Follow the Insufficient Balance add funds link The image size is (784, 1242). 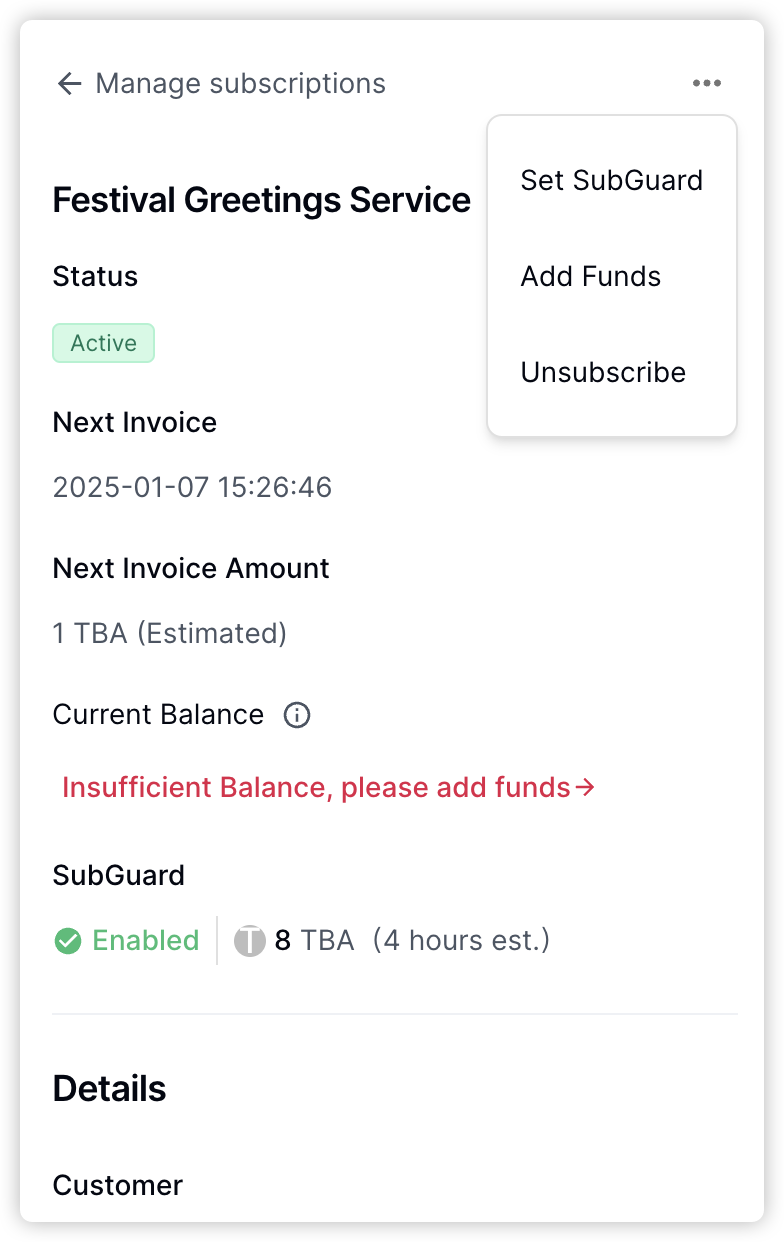pyautogui.click(x=316, y=787)
